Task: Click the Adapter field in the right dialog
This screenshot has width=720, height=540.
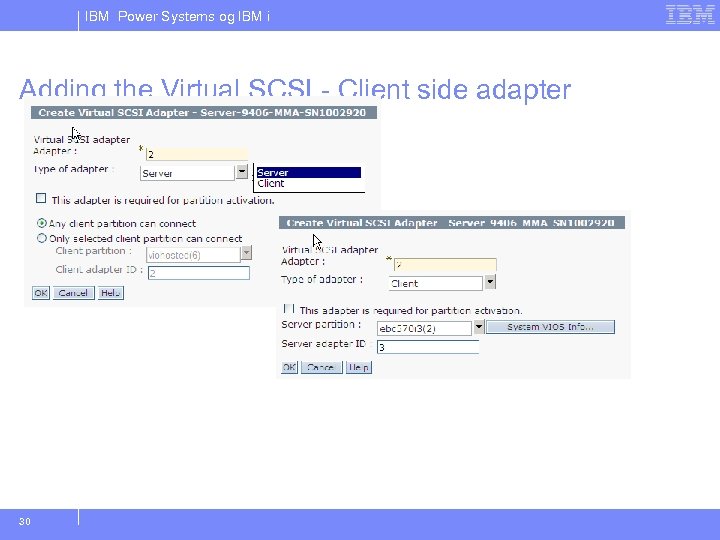Action: pos(445,264)
